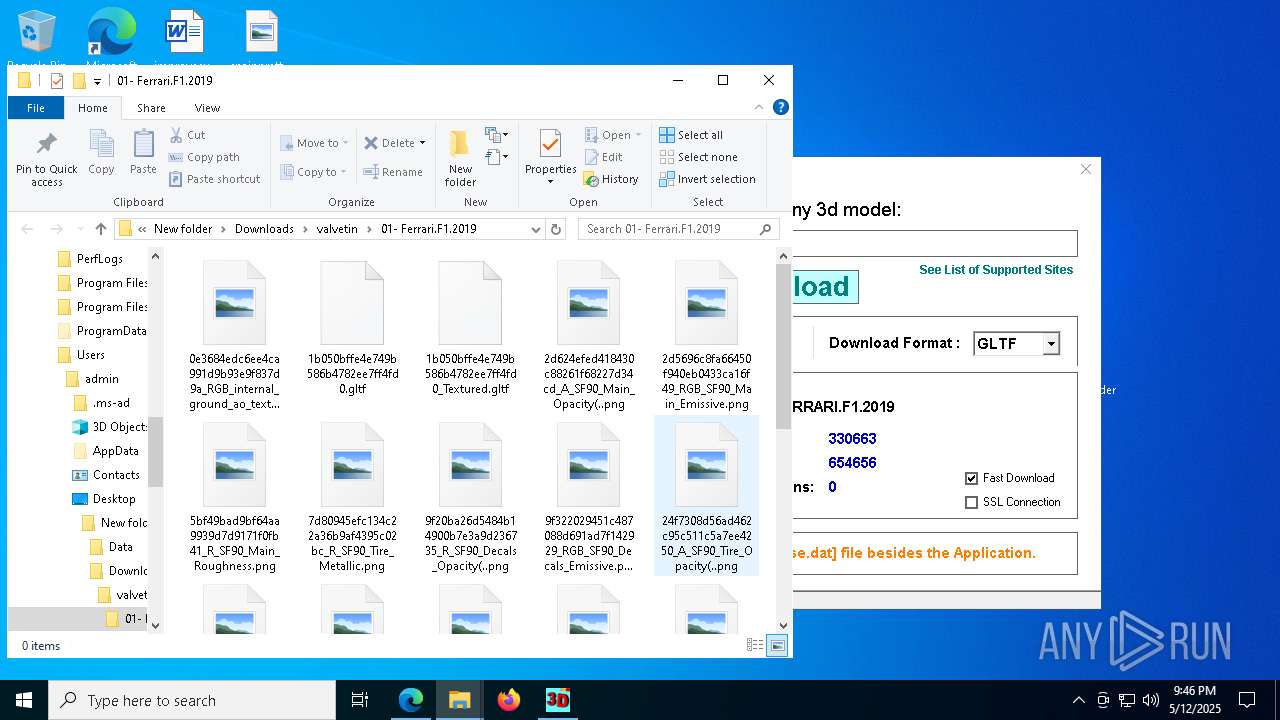Open Download Format GLTF dropdown
The width and height of the screenshot is (1280, 720).
coord(1051,344)
